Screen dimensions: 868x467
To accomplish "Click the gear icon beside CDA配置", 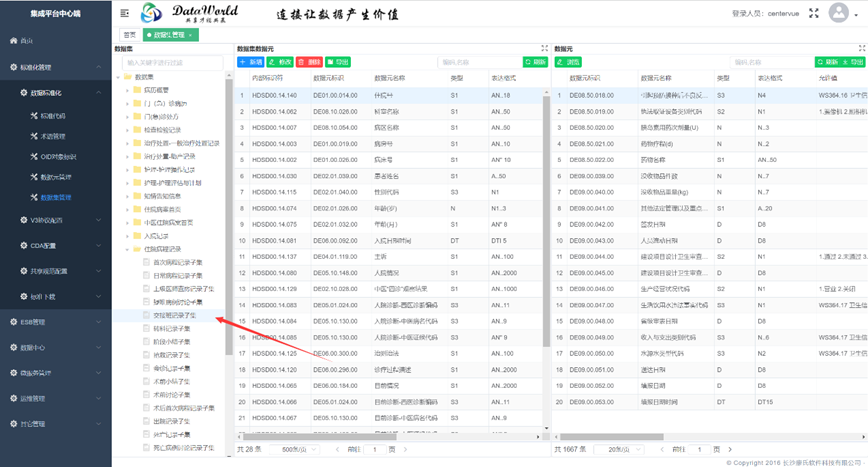I will (23, 245).
